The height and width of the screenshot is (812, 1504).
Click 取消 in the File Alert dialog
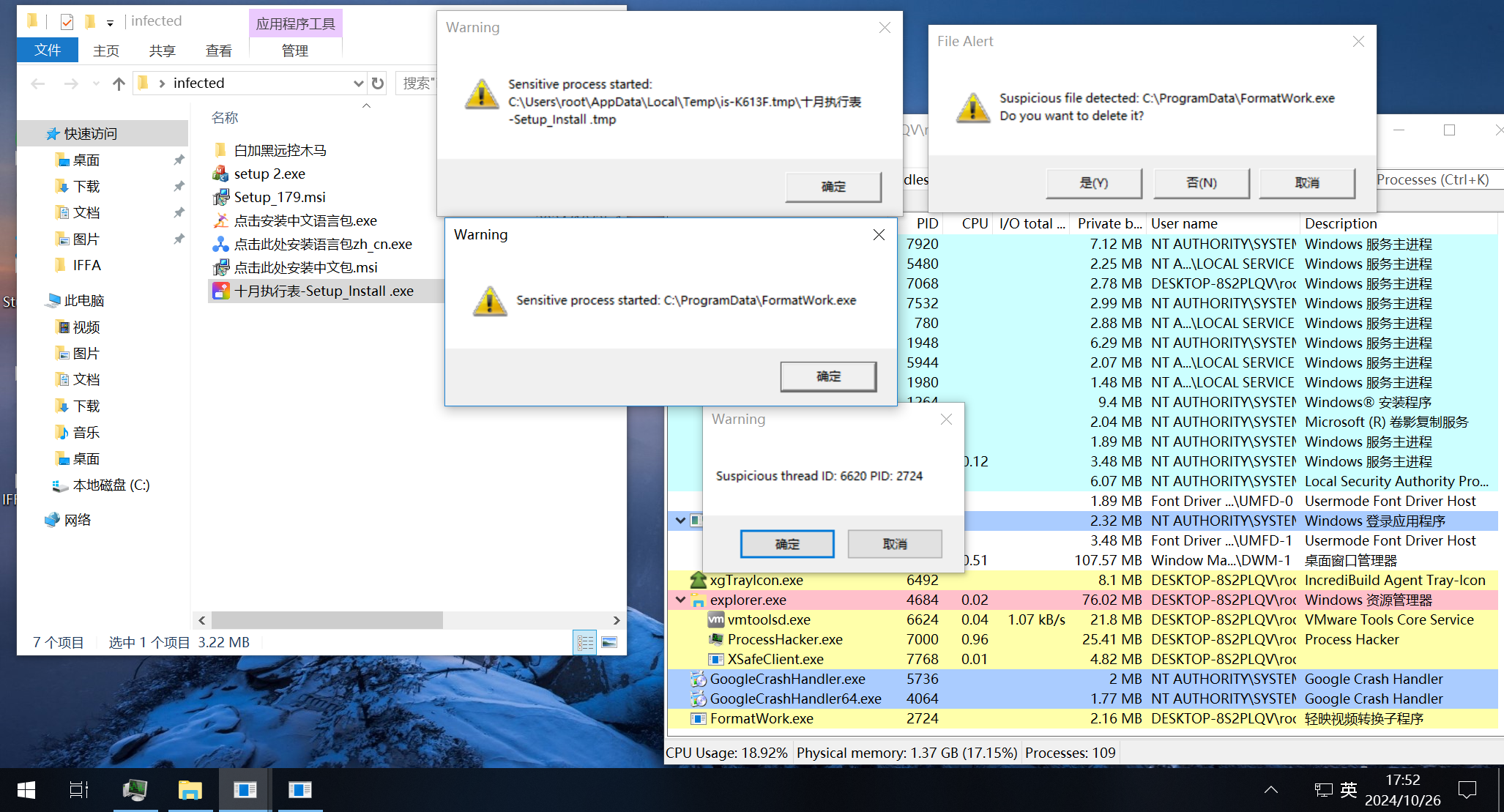point(1307,183)
